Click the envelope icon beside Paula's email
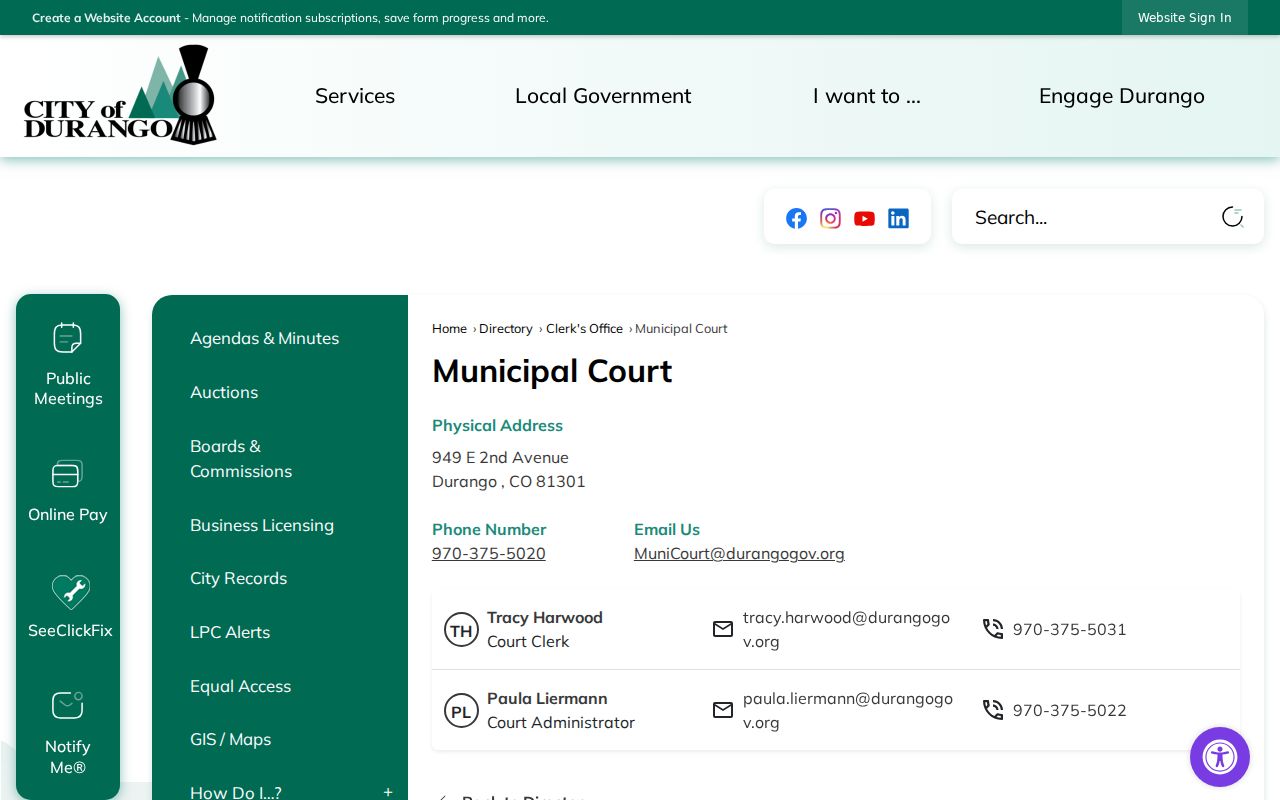Image resolution: width=1280 pixels, height=800 pixels. pyautogui.click(x=723, y=710)
